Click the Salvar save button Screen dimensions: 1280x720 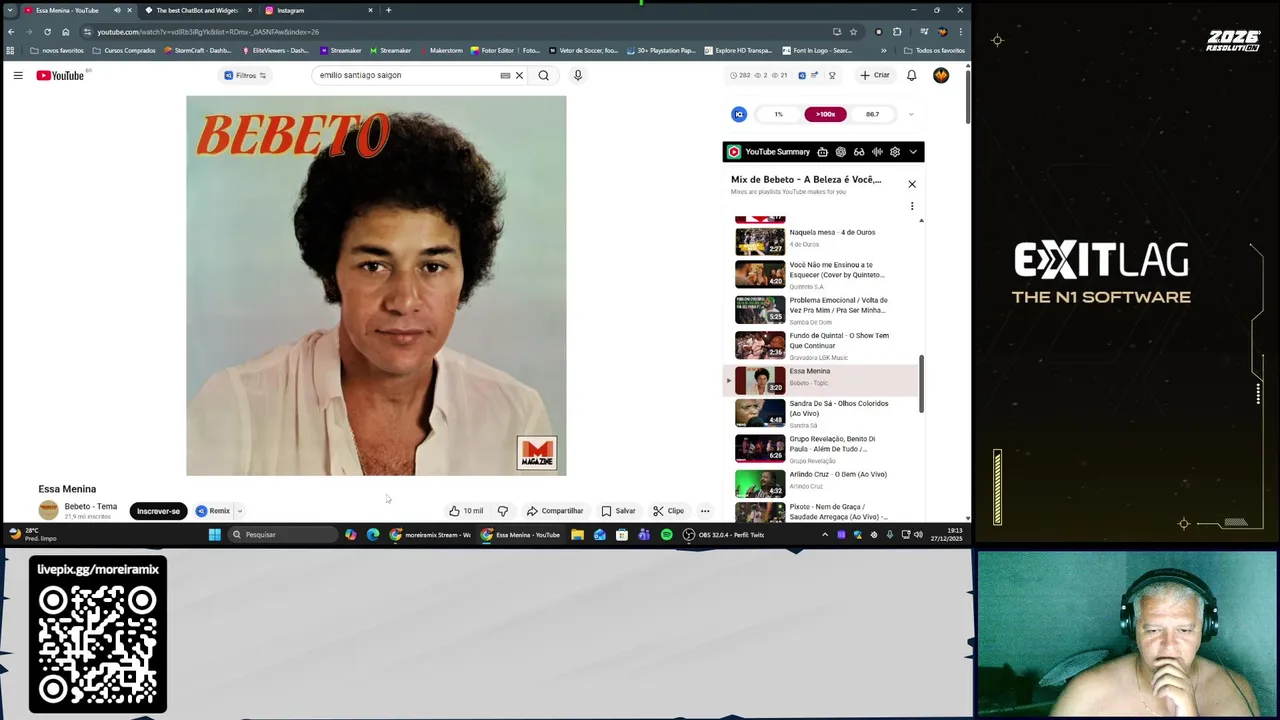pyautogui.click(x=618, y=511)
